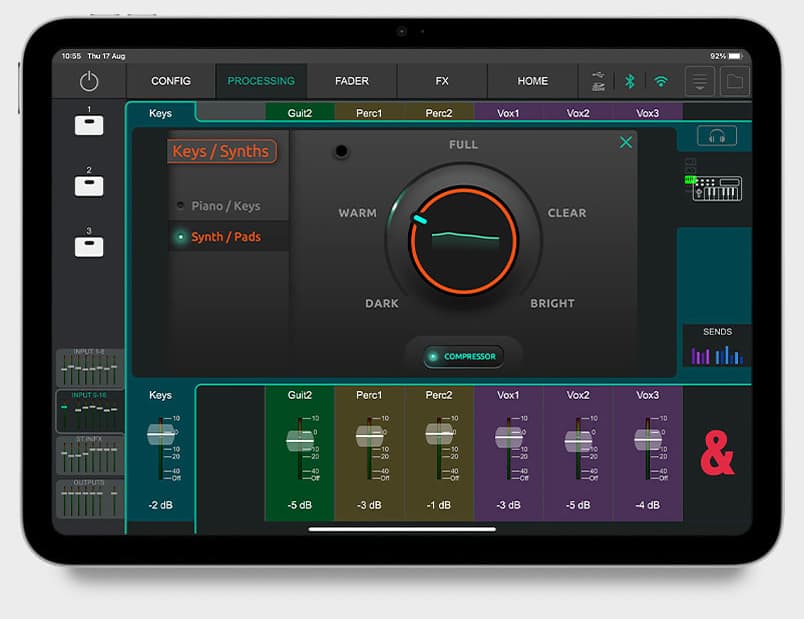804x619 pixels.
Task: Click the BRIGHT label on the dial
Action: [x=552, y=304]
